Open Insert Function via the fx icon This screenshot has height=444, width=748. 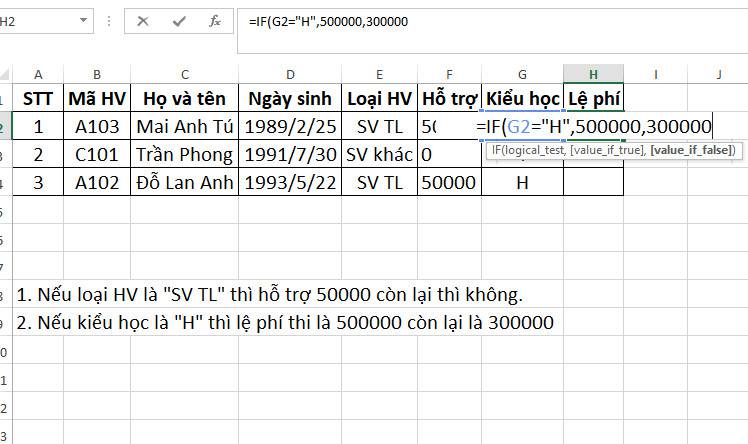(215, 21)
